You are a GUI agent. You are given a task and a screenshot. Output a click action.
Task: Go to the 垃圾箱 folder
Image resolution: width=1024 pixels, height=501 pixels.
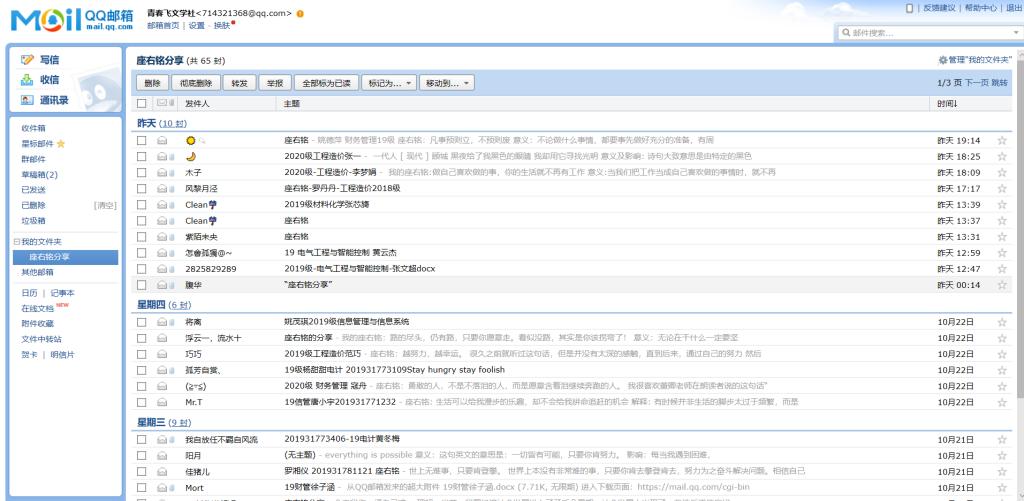pyautogui.click(x=34, y=220)
